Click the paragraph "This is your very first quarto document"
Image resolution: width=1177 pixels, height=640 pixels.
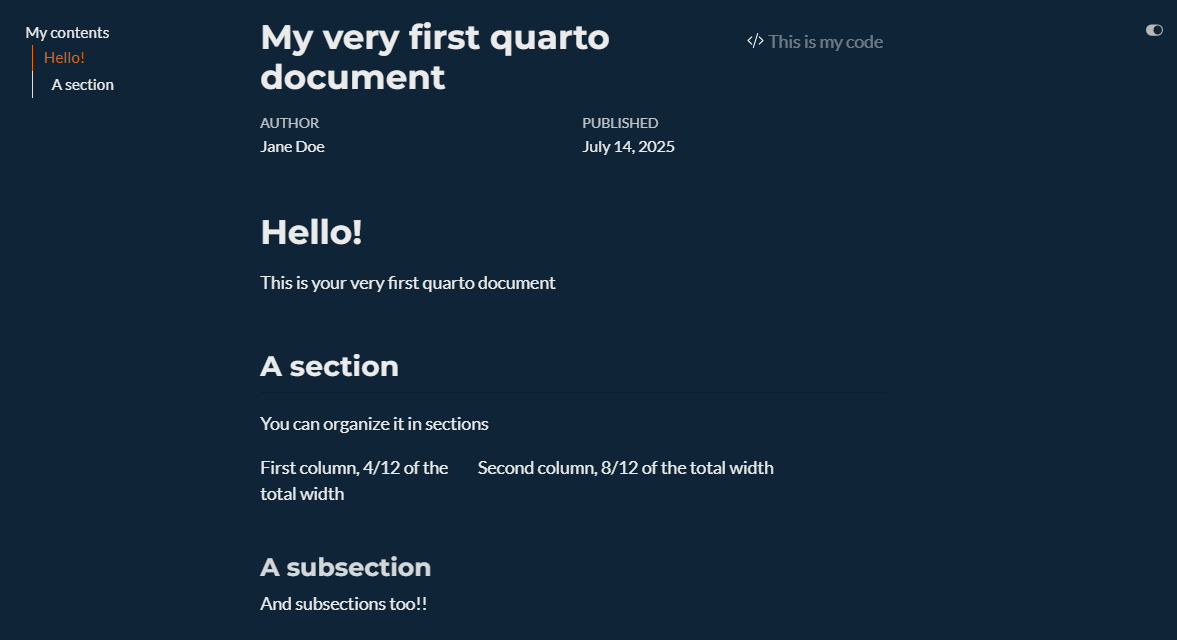[x=408, y=283]
